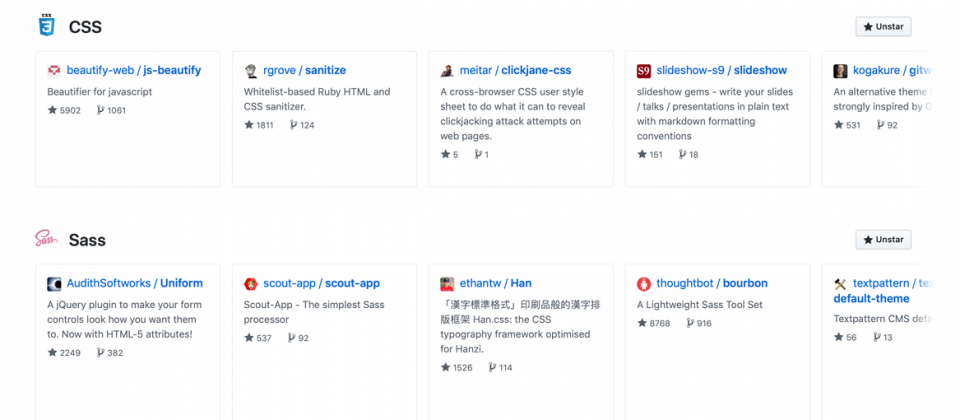This screenshot has width=960, height=420.
Task: Click the Sass topic heading
Action: tap(87, 240)
